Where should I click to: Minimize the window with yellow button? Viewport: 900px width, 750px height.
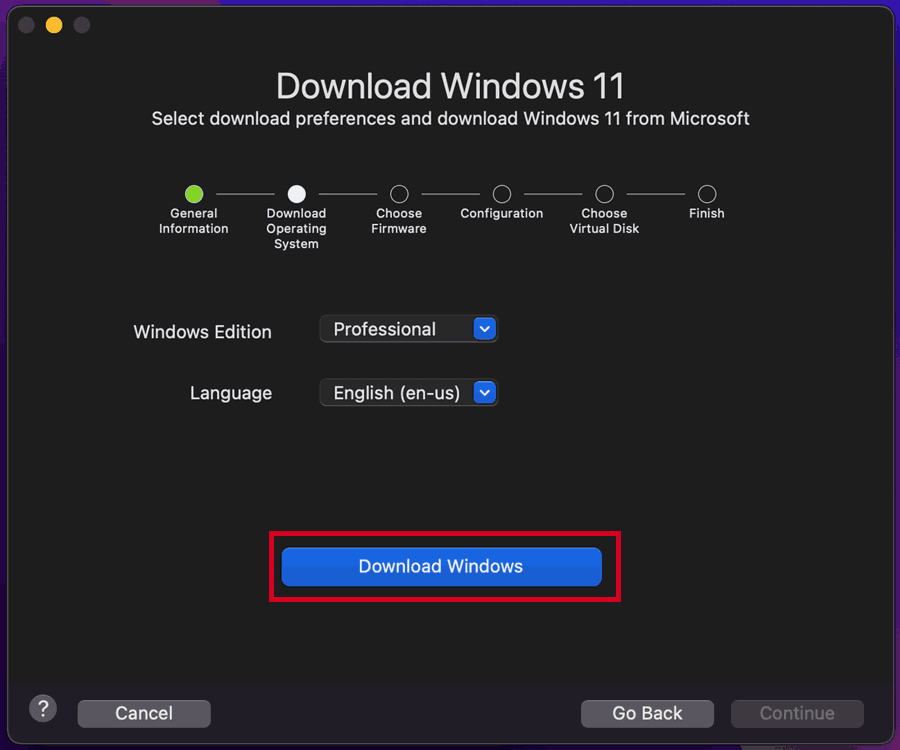coord(54,25)
